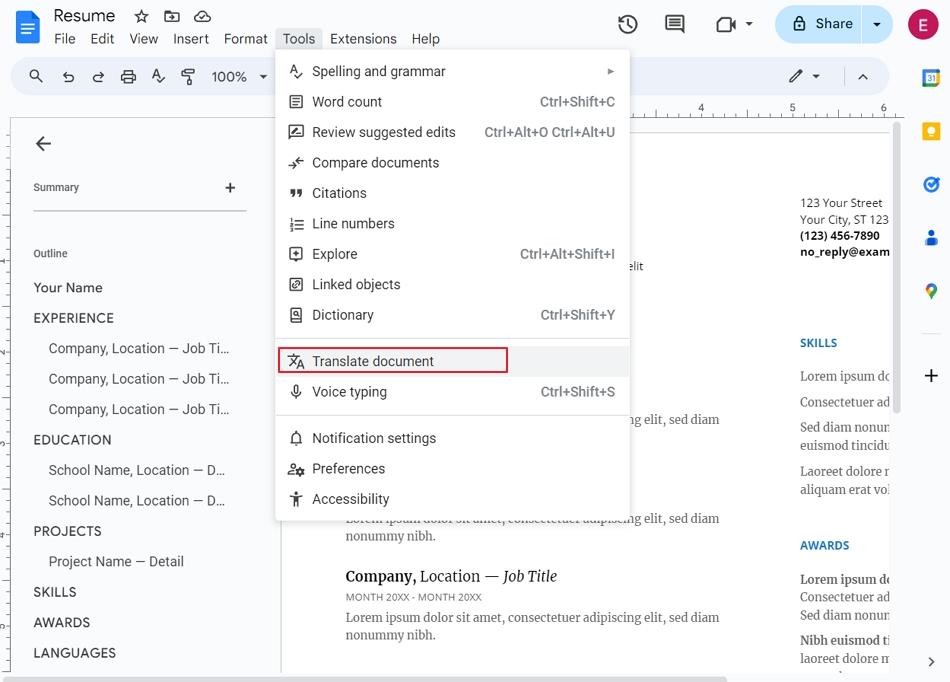Select the paint format roller icon

click(x=188, y=77)
